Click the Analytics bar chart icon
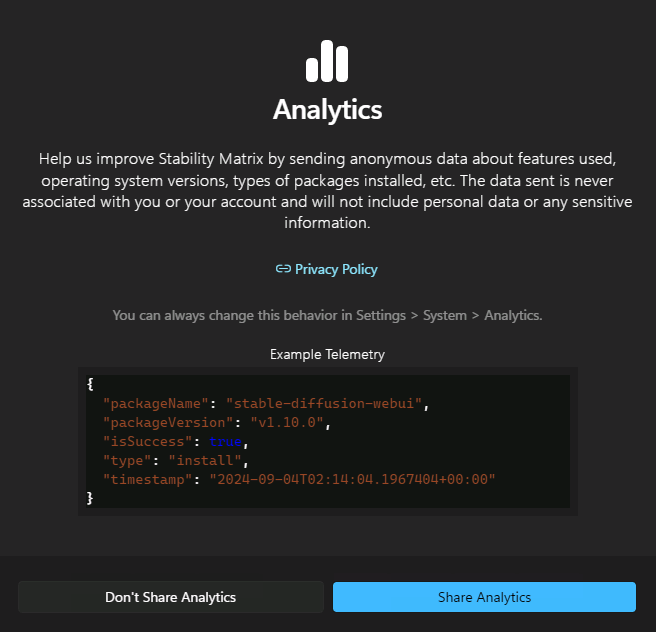The height and width of the screenshot is (632, 656). tap(327, 61)
